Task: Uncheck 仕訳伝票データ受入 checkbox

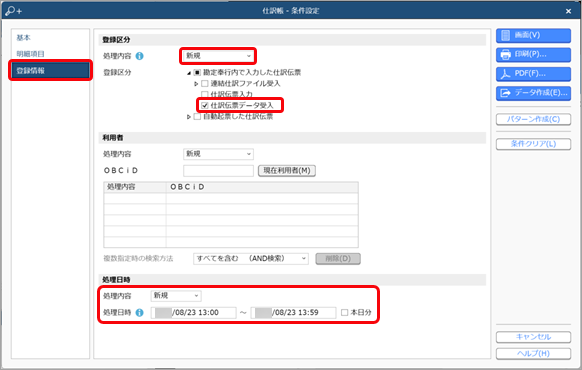Action: point(205,106)
